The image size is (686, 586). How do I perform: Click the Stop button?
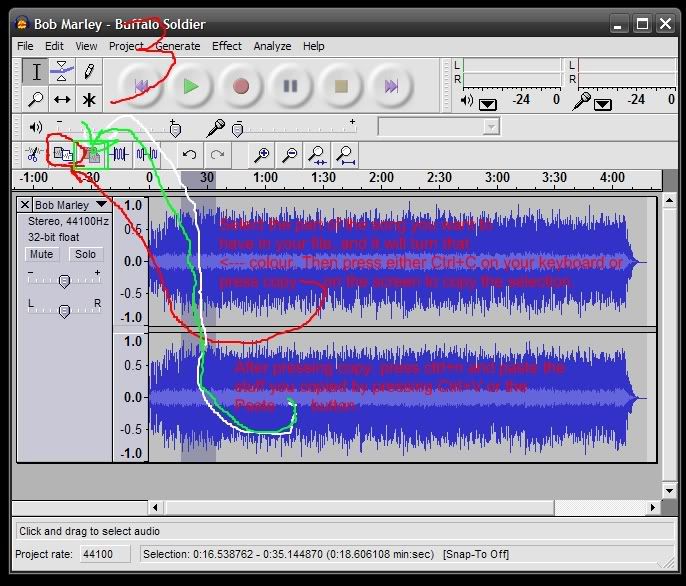tap(341, 86)
